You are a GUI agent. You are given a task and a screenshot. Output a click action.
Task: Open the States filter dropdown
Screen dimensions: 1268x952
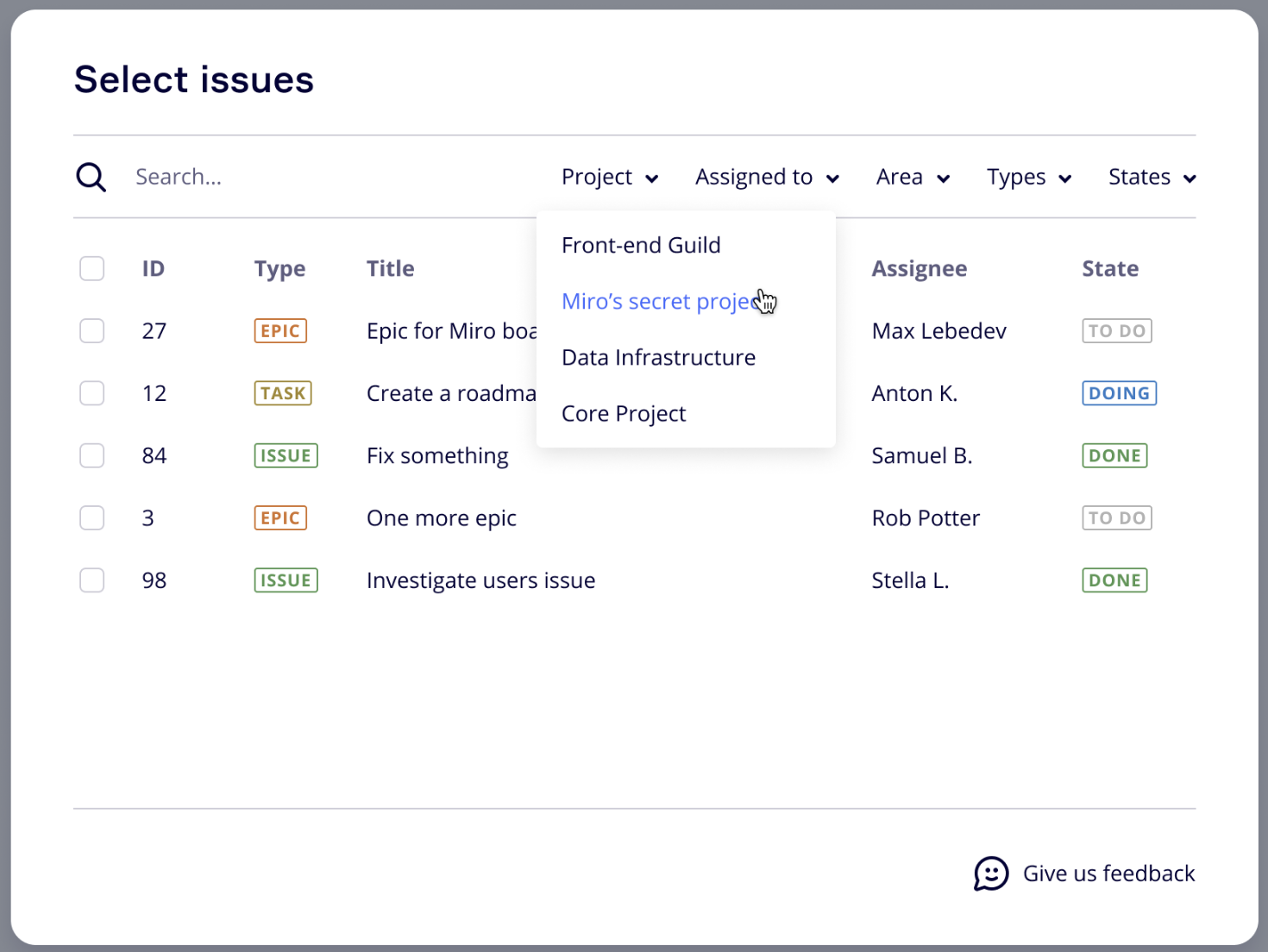1152,178
